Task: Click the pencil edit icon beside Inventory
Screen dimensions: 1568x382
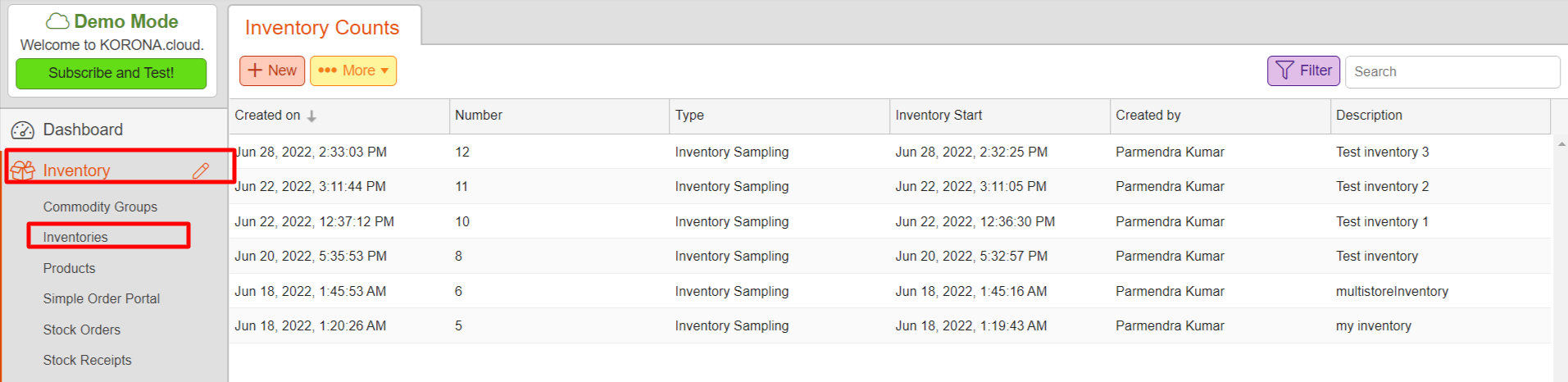Action: (x=201, y=171)
